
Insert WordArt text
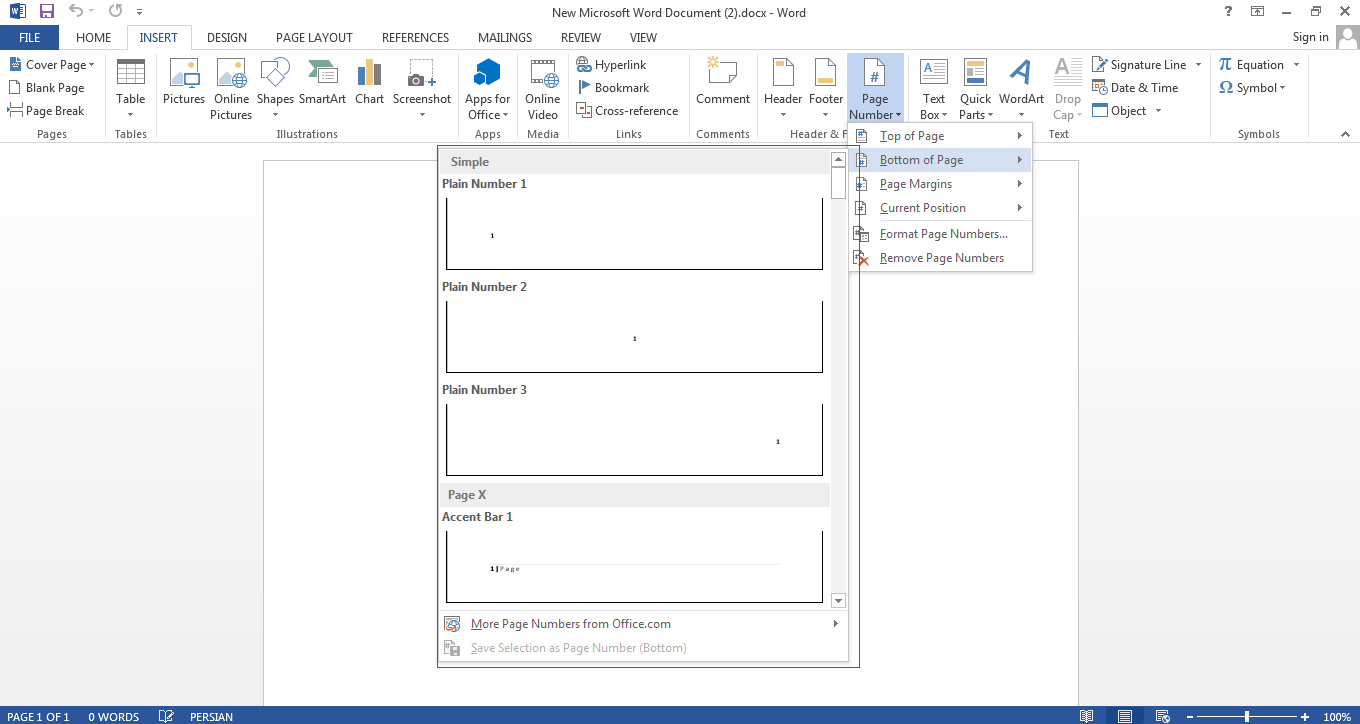point(1021,89)
